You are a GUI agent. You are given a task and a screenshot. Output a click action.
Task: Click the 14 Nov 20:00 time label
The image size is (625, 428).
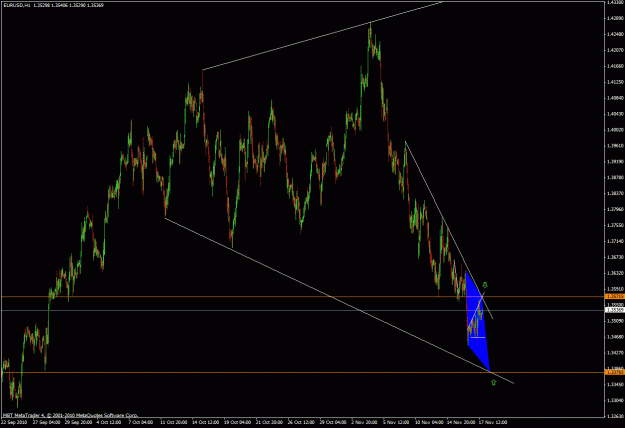[460, 422]
